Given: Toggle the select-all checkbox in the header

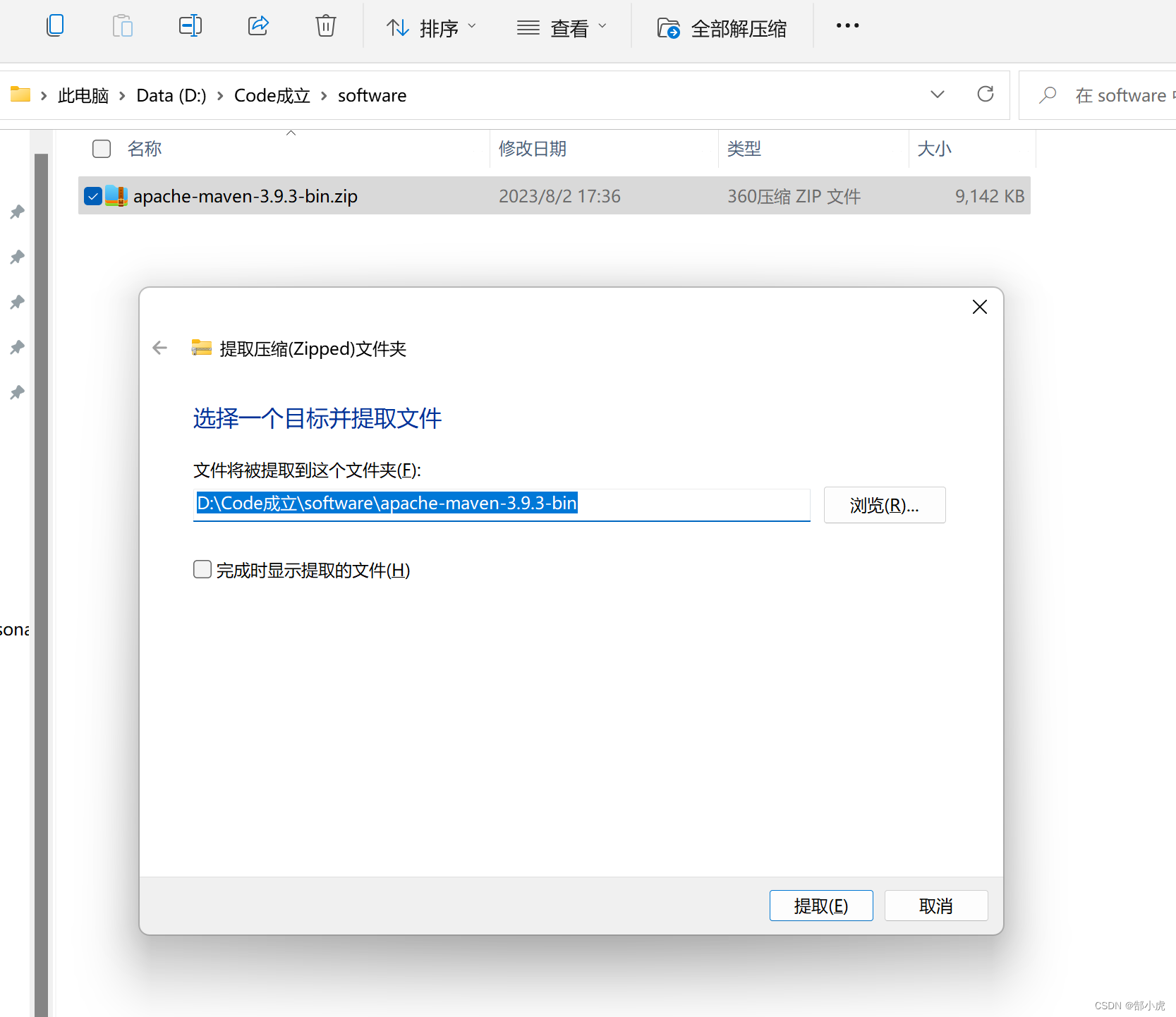Looking at the screenshot, I should tap(101, 149).
